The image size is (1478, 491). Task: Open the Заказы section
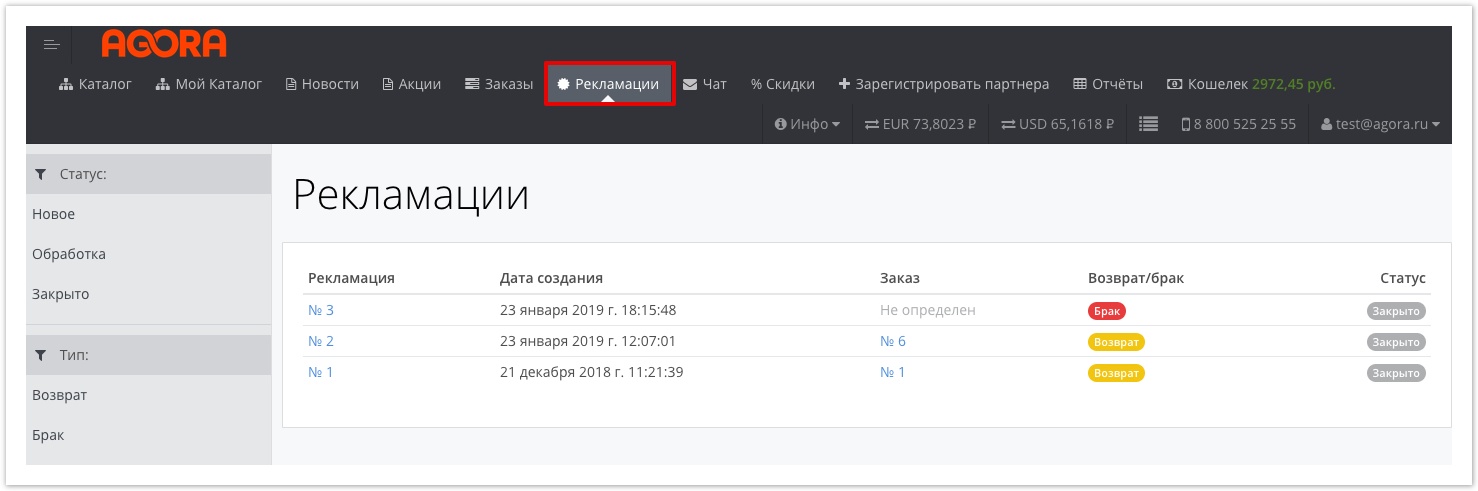tap(499, 84)
